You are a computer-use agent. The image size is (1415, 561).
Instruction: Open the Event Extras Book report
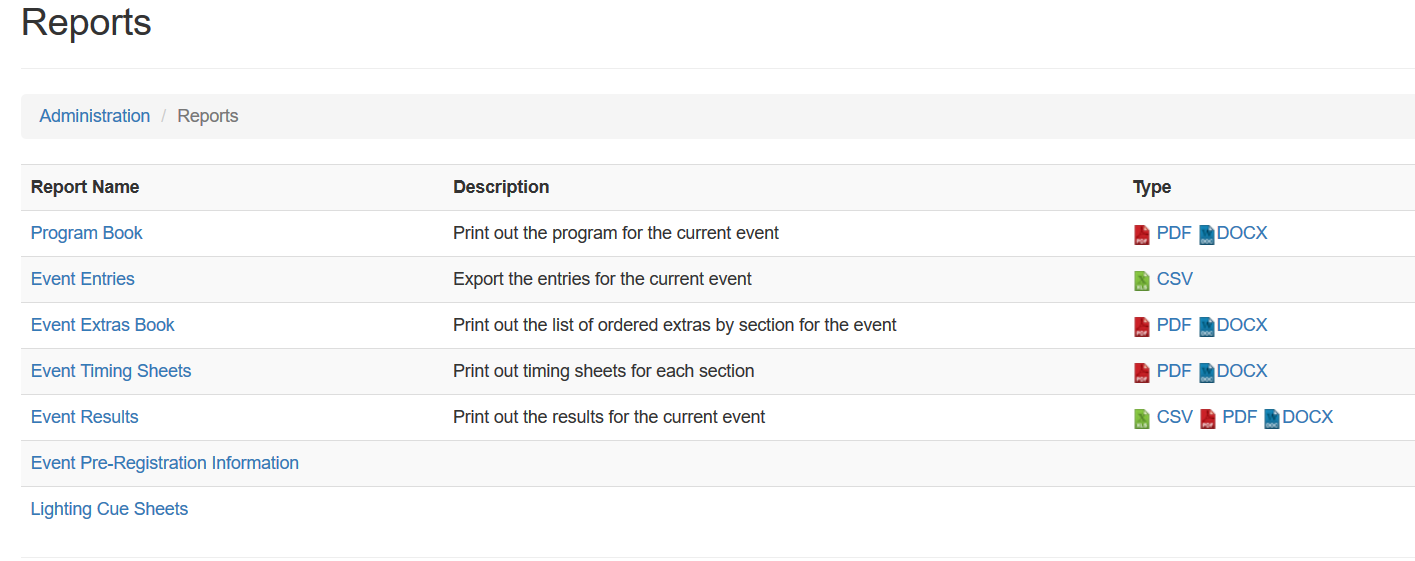(103, 325)
